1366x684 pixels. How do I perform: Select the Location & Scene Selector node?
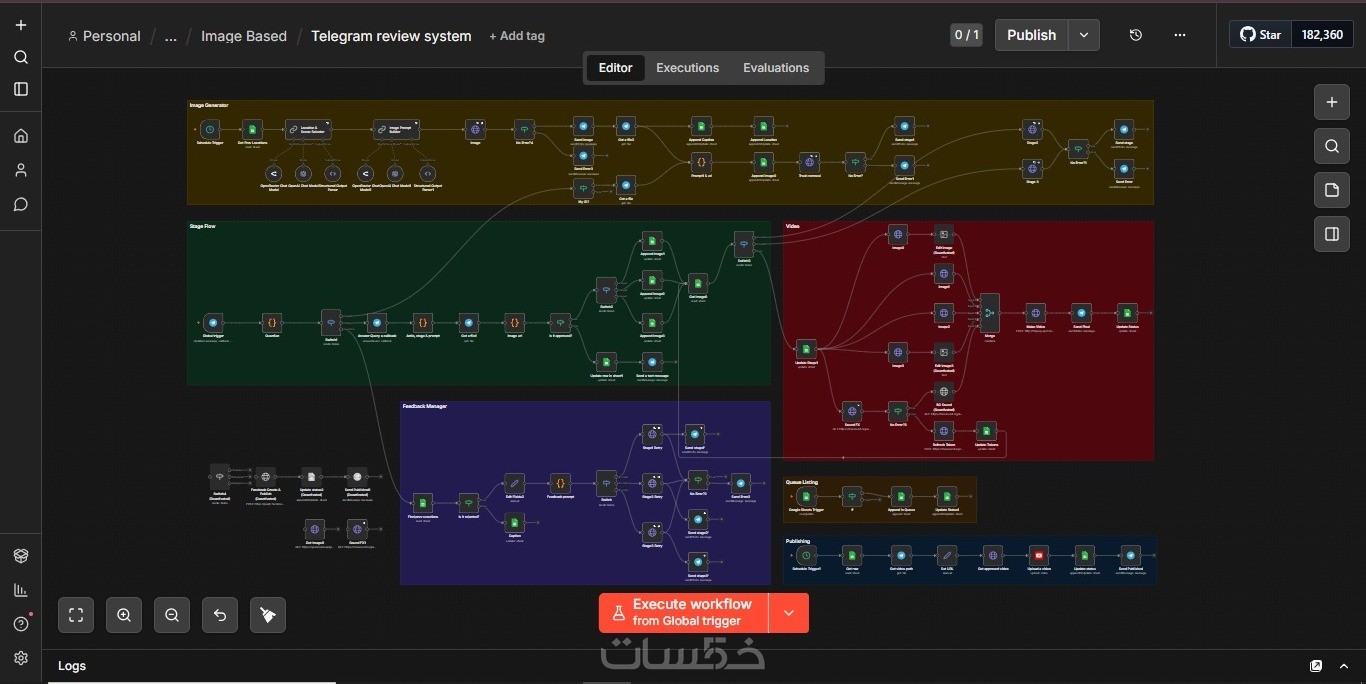point(308,130)
